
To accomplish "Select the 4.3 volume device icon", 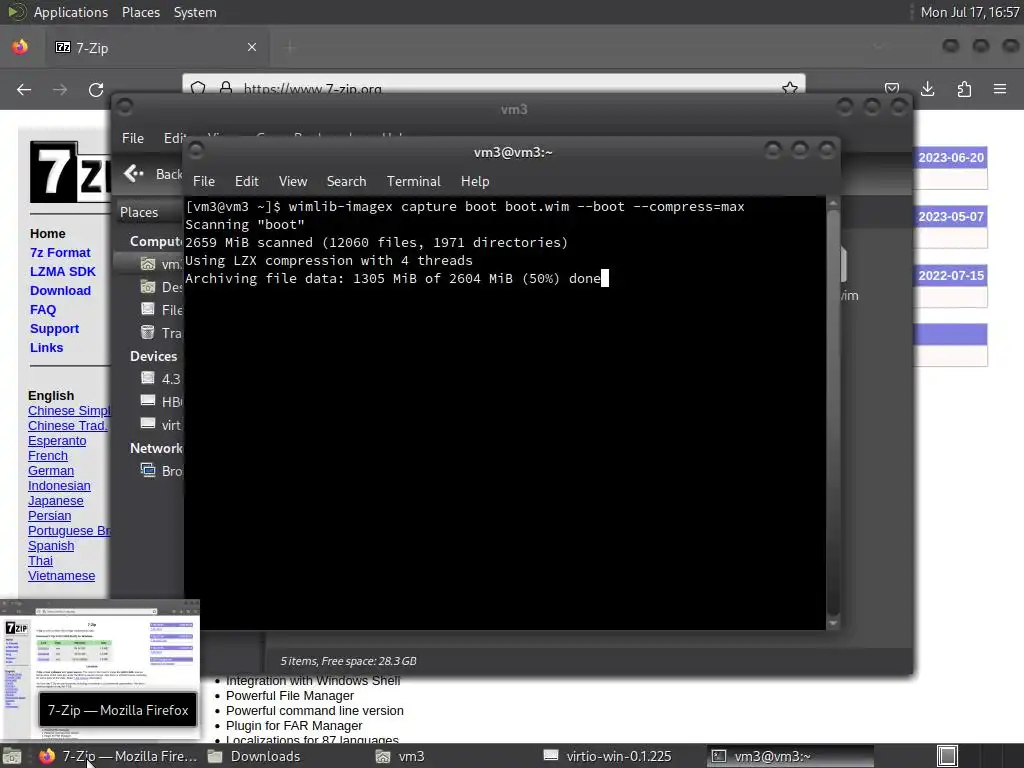I will (148, 378).
